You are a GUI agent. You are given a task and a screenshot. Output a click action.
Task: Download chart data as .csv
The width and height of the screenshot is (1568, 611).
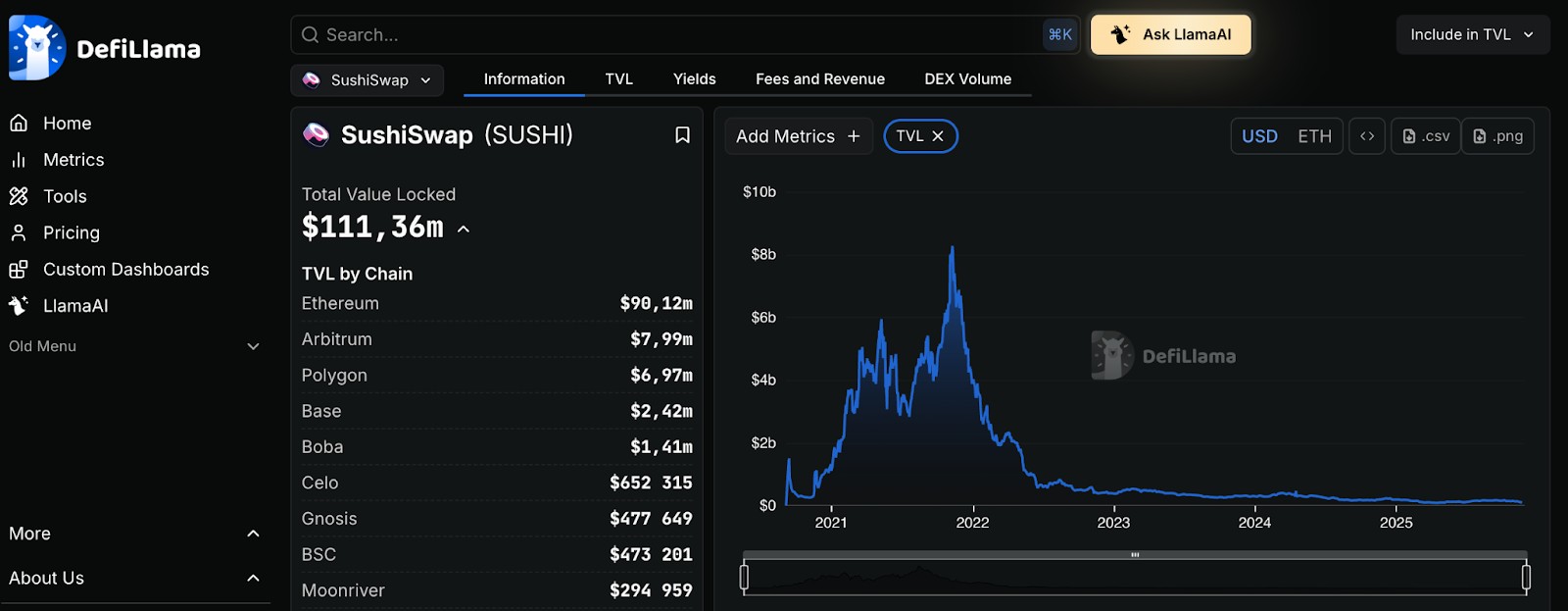[x=1426, y=136]
